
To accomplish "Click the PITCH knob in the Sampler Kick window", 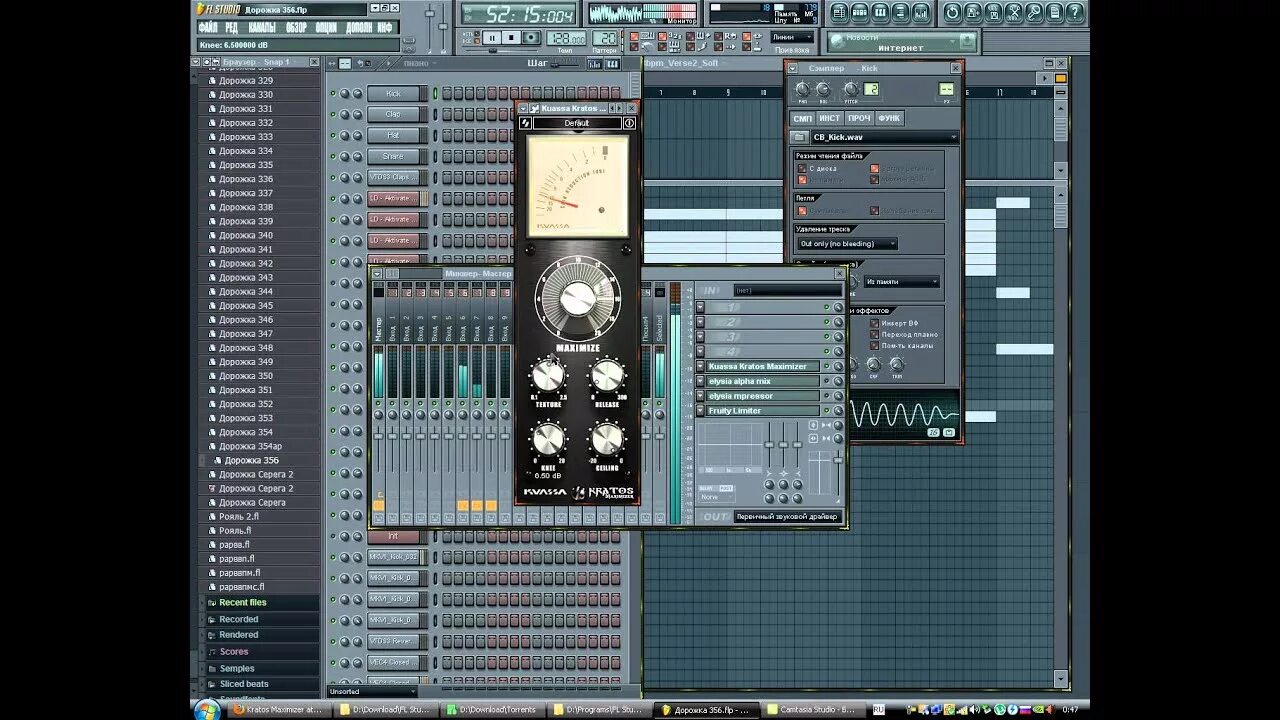I will pos(851,89).
